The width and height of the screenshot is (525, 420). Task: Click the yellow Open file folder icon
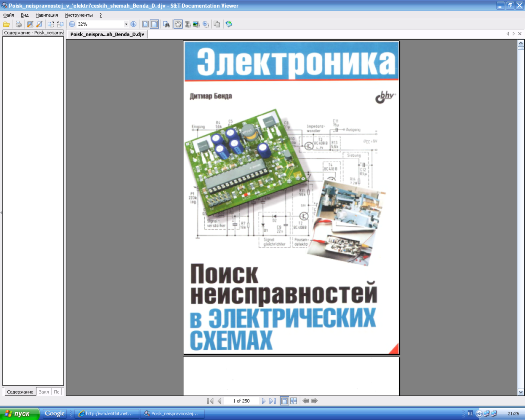pos(6,24)
